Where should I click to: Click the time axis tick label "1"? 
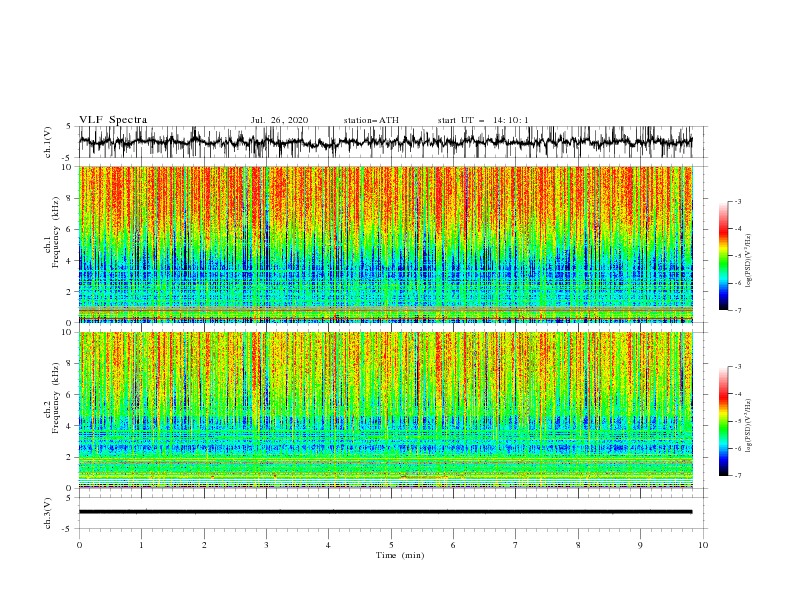pos(141,545)
